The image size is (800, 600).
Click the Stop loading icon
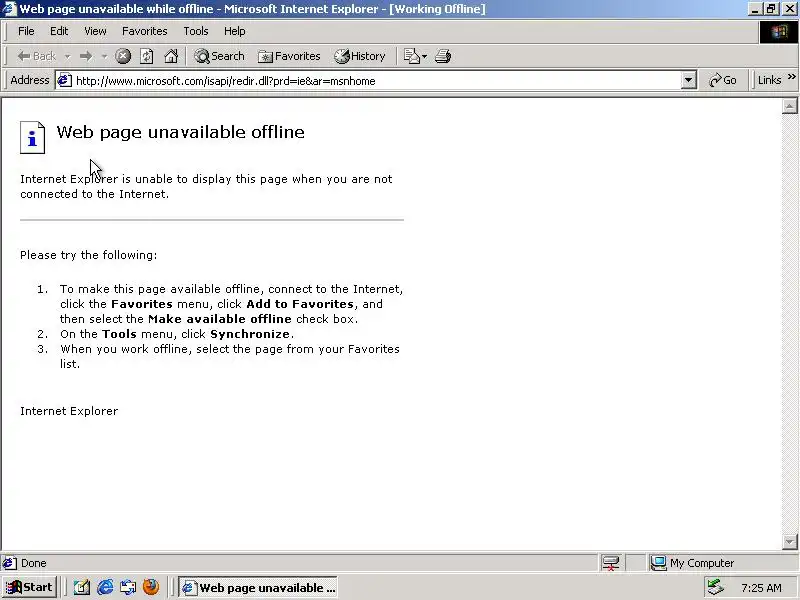click(x=122, y=56)
